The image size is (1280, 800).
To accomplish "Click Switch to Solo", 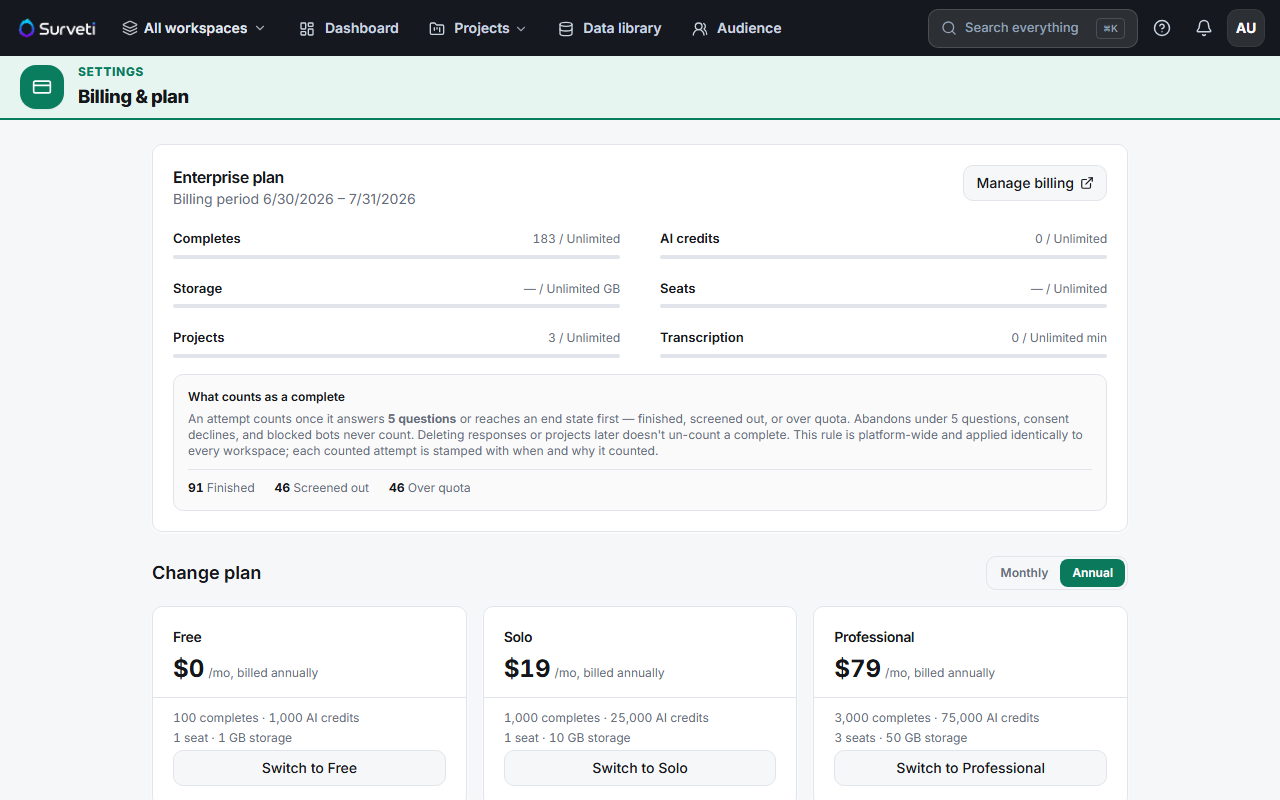I will [640, 768].
